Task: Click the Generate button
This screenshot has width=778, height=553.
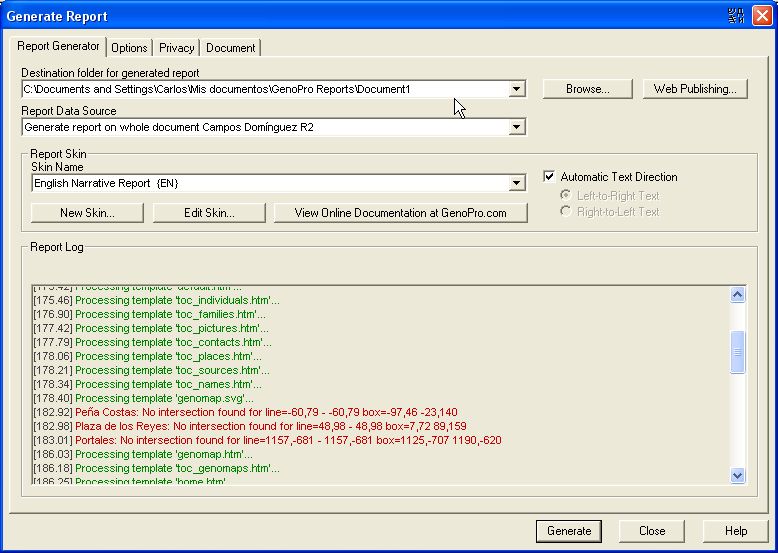Action: (569, 531)
